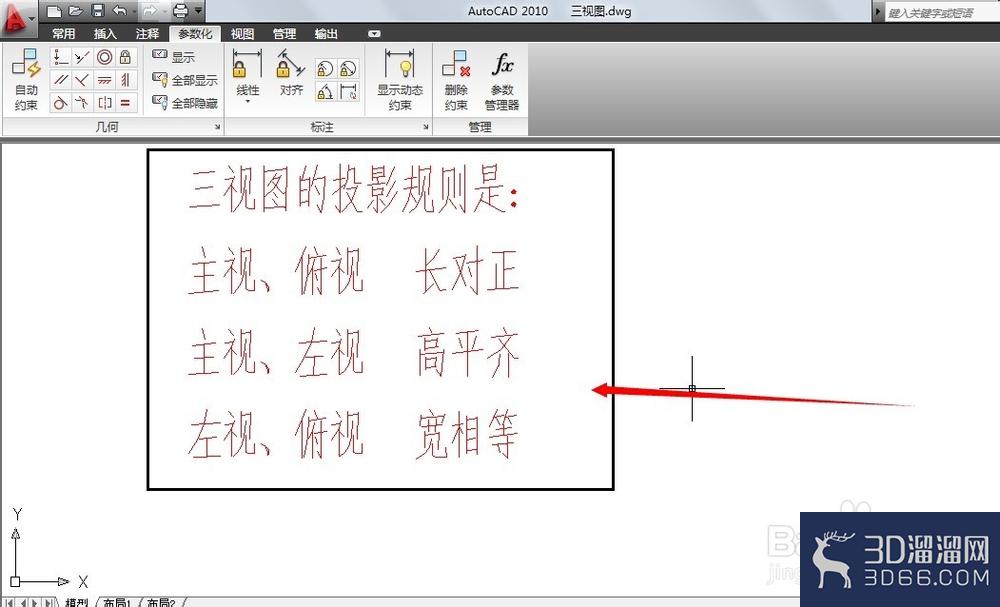Click the 管理 panel title label
The image size is (1000, 607).
[480, 127]
